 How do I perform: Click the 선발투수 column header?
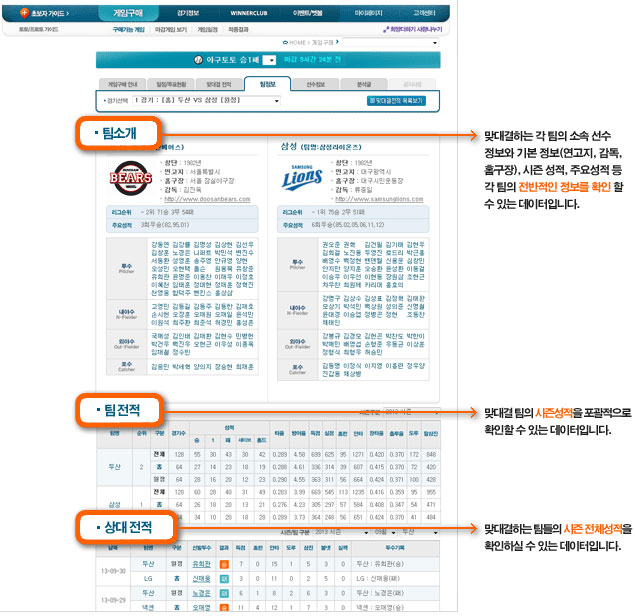coord(201,548)
